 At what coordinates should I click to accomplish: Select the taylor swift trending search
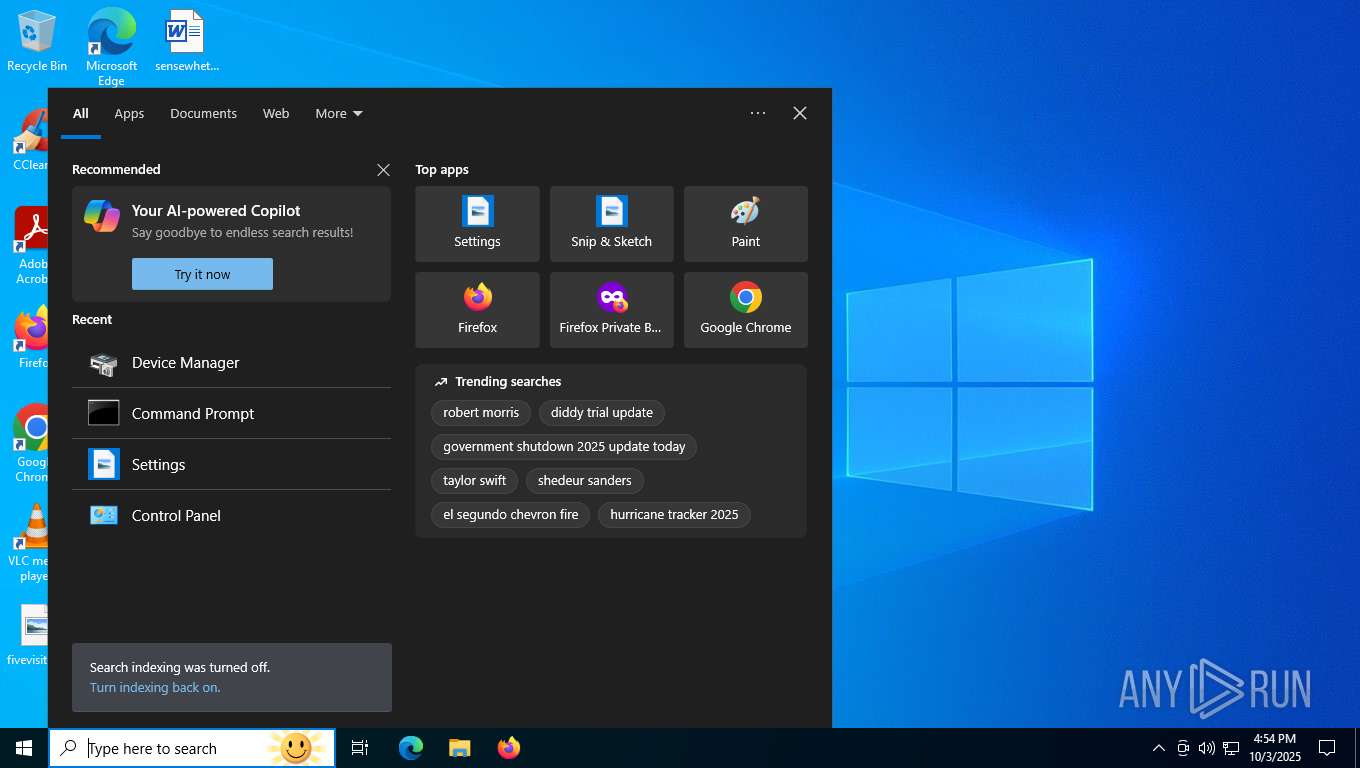click(x=474, y=481)
